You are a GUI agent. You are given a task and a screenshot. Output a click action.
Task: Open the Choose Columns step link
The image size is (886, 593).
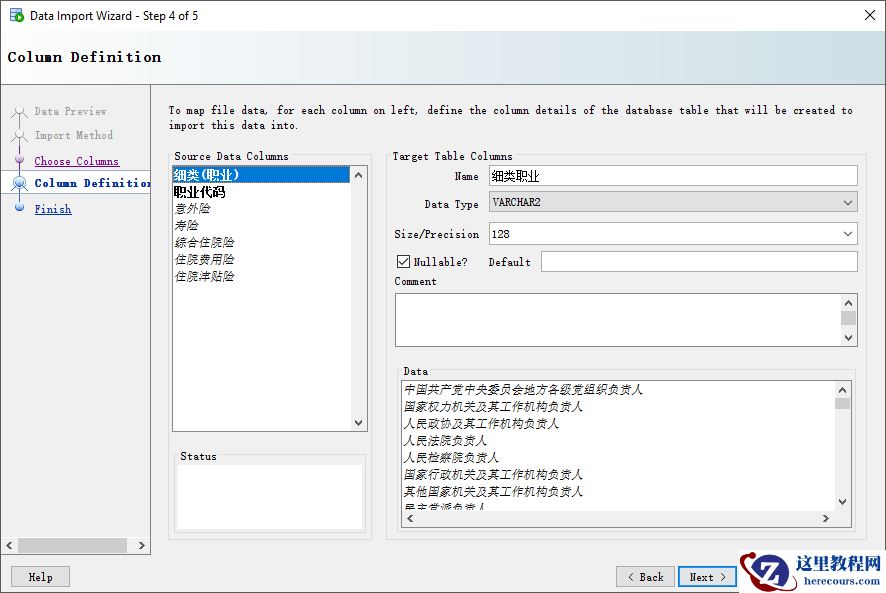click(76, 161)
